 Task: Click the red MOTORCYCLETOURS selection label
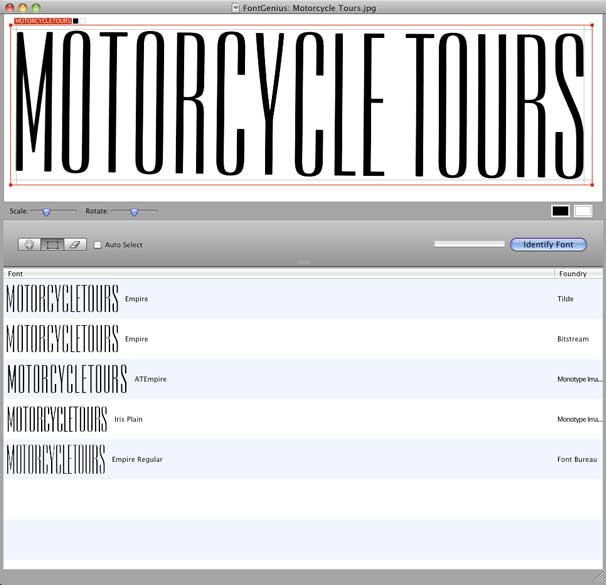(43, 21)
